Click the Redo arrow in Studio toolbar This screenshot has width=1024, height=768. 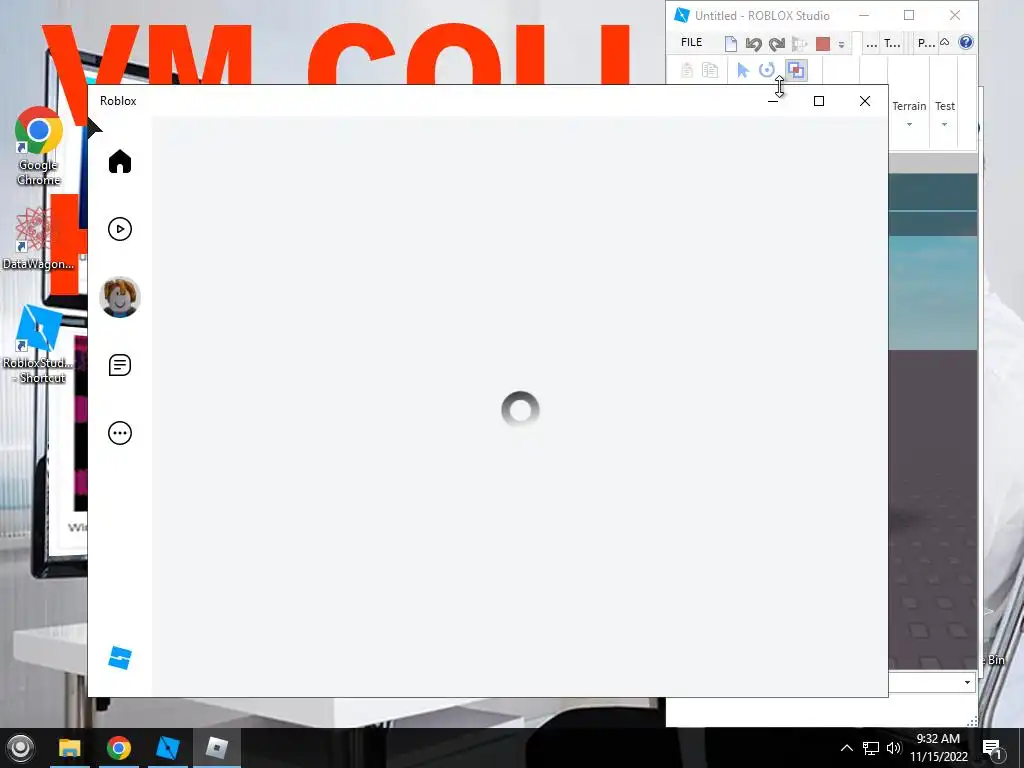point(776,44)
